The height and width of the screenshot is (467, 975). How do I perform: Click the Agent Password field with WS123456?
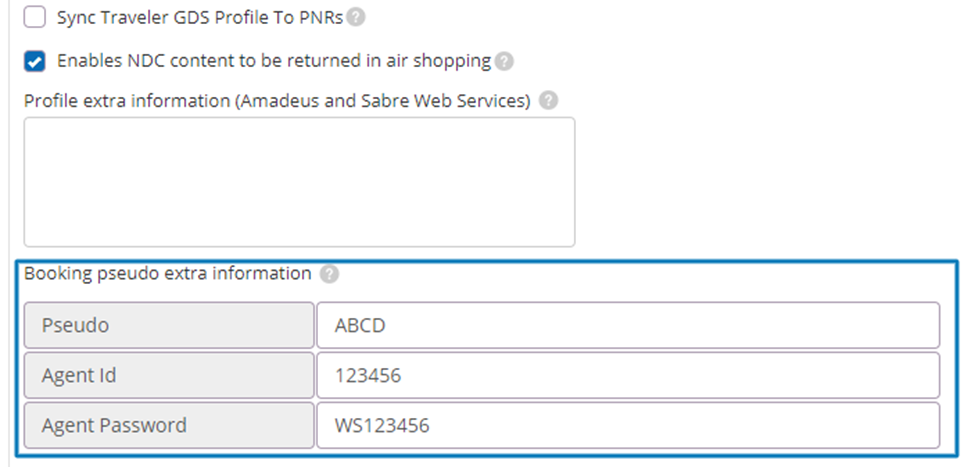pyautogui.click(x=628, y=425)
